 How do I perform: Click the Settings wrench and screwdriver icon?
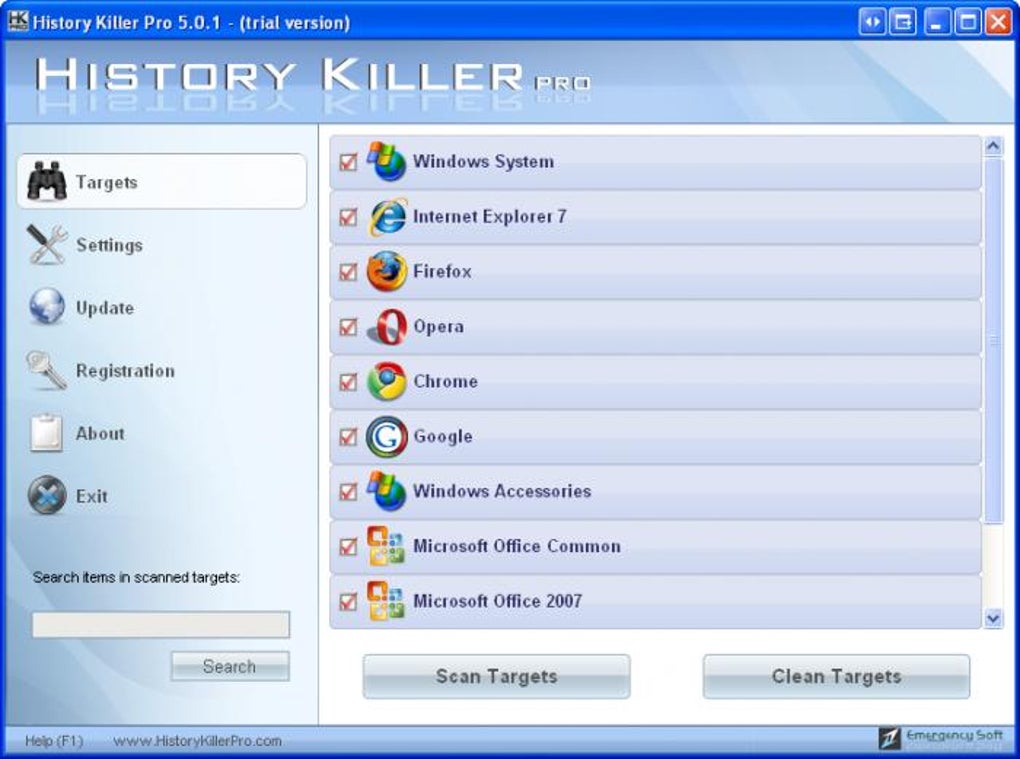tap(47, 245)
